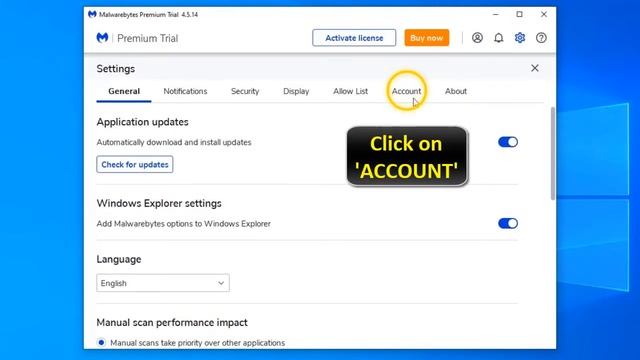Open the notifications bell icon

coord(498,38)
